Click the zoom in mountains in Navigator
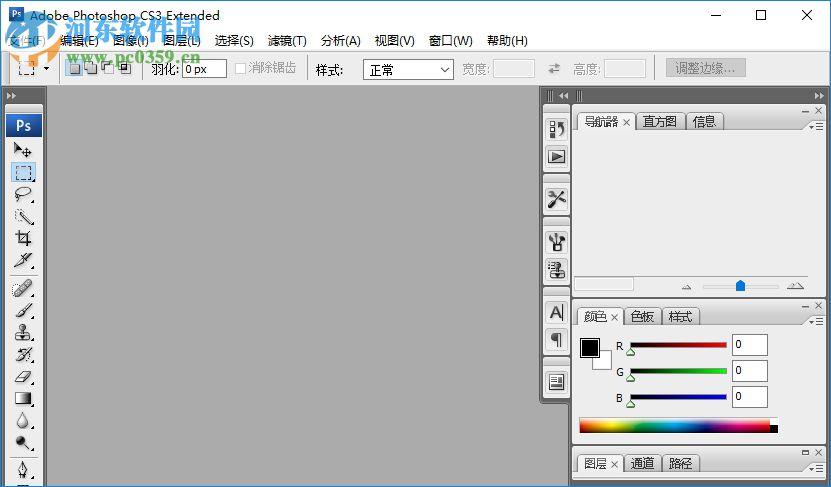 tap(795, 286)
